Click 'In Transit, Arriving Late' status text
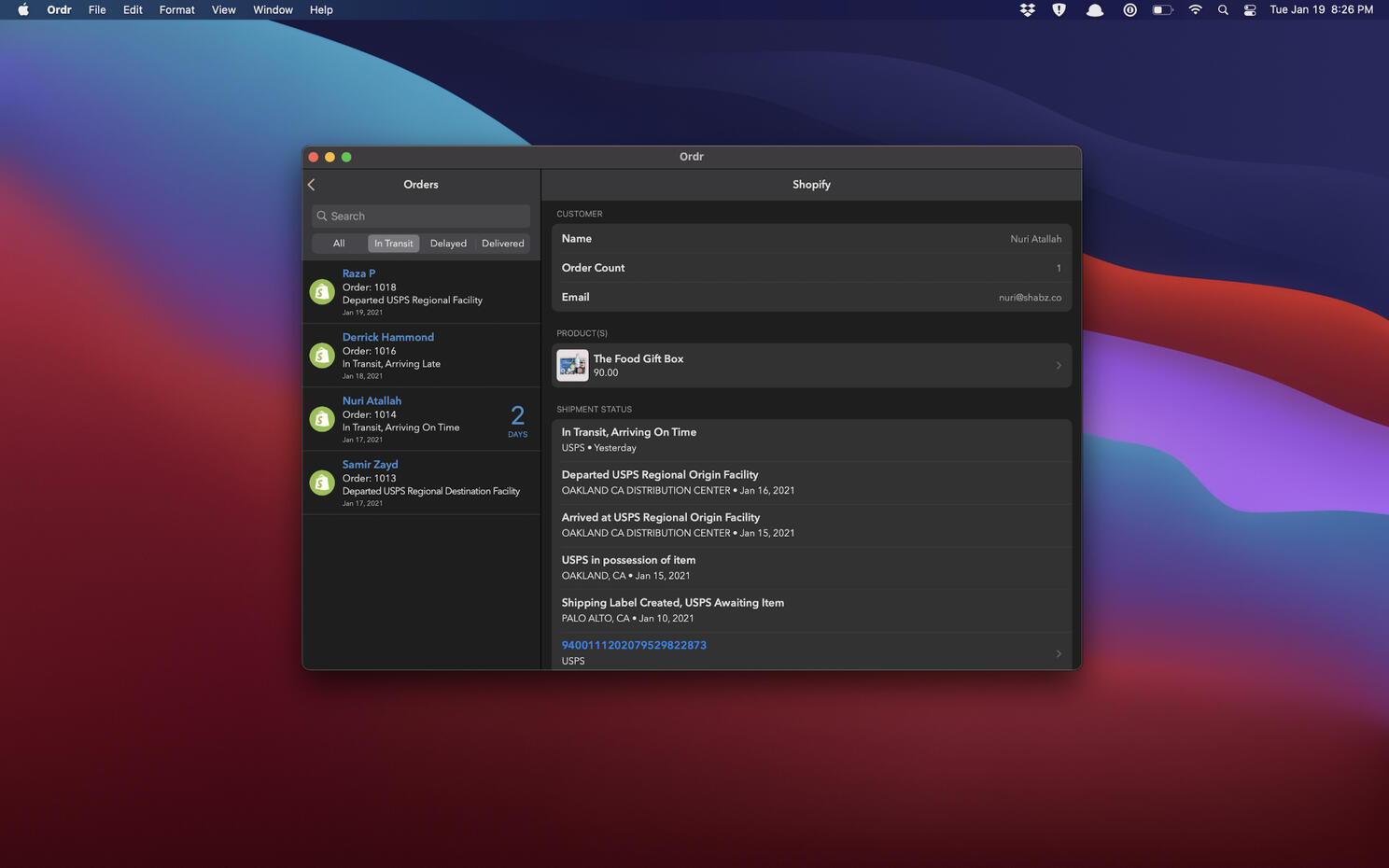This screenshot has height=868, width=1389. (391, 364)
